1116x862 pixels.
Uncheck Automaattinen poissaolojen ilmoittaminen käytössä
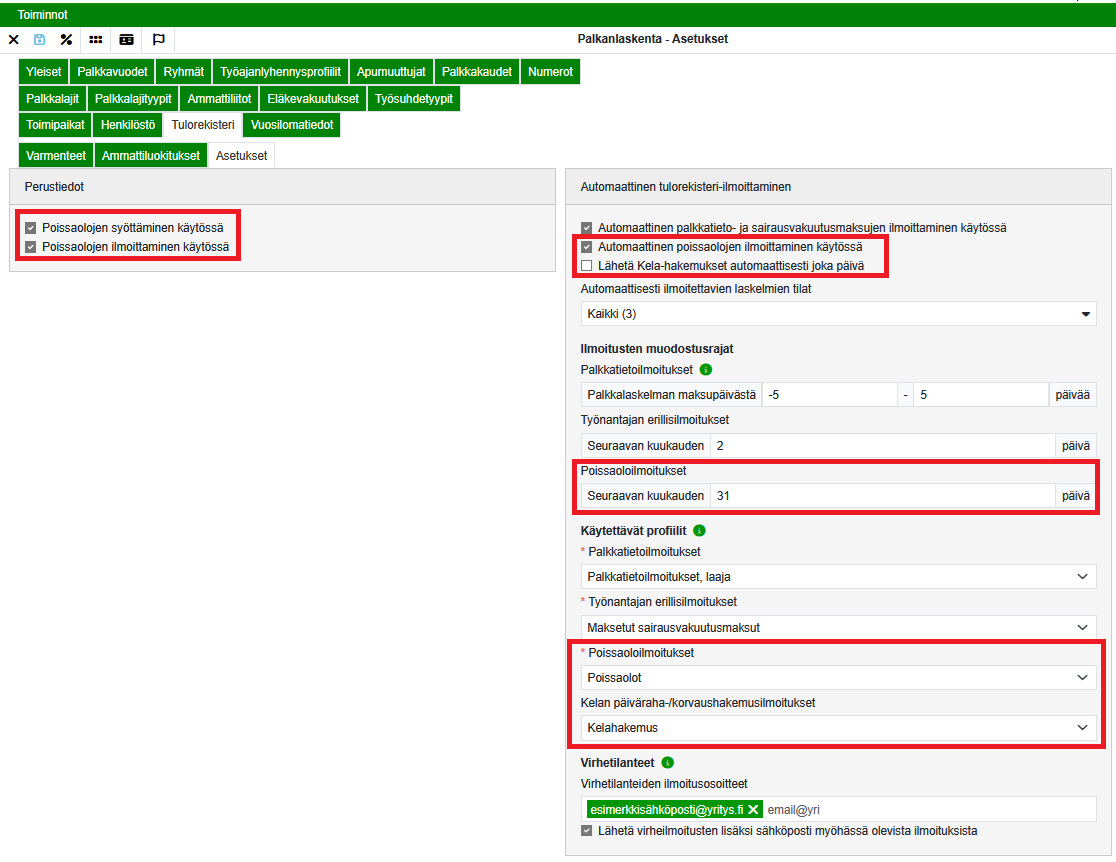point(587,247)
